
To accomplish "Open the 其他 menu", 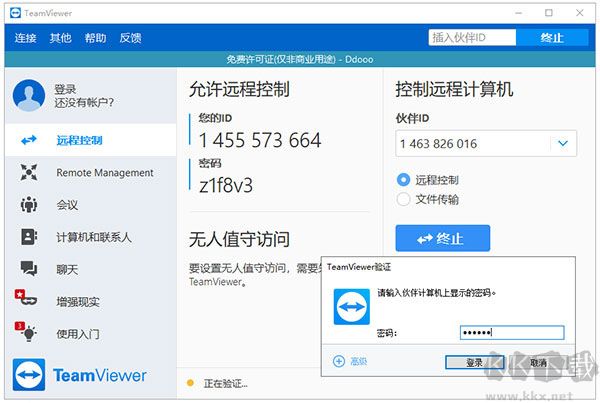I will point(60,38).
